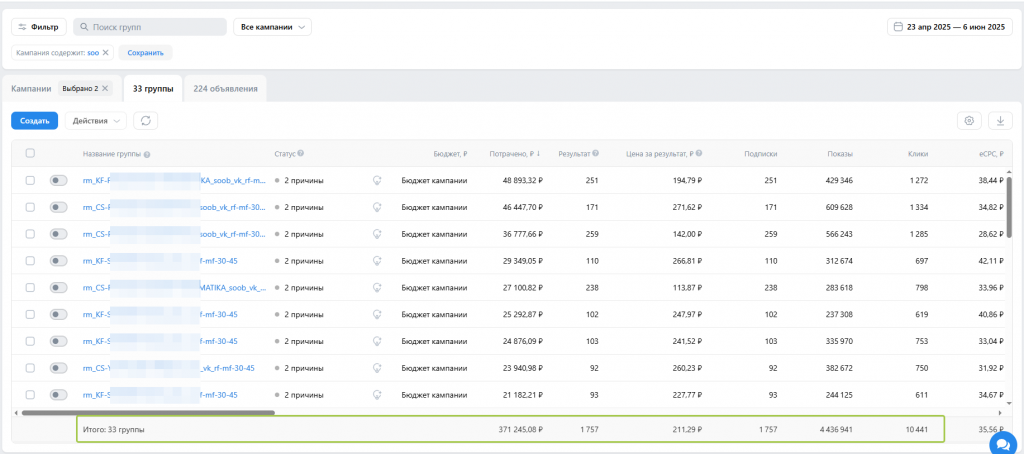Switch to the Кампании tab
This screenshot has width=1024, height=454.
point(31,88)
